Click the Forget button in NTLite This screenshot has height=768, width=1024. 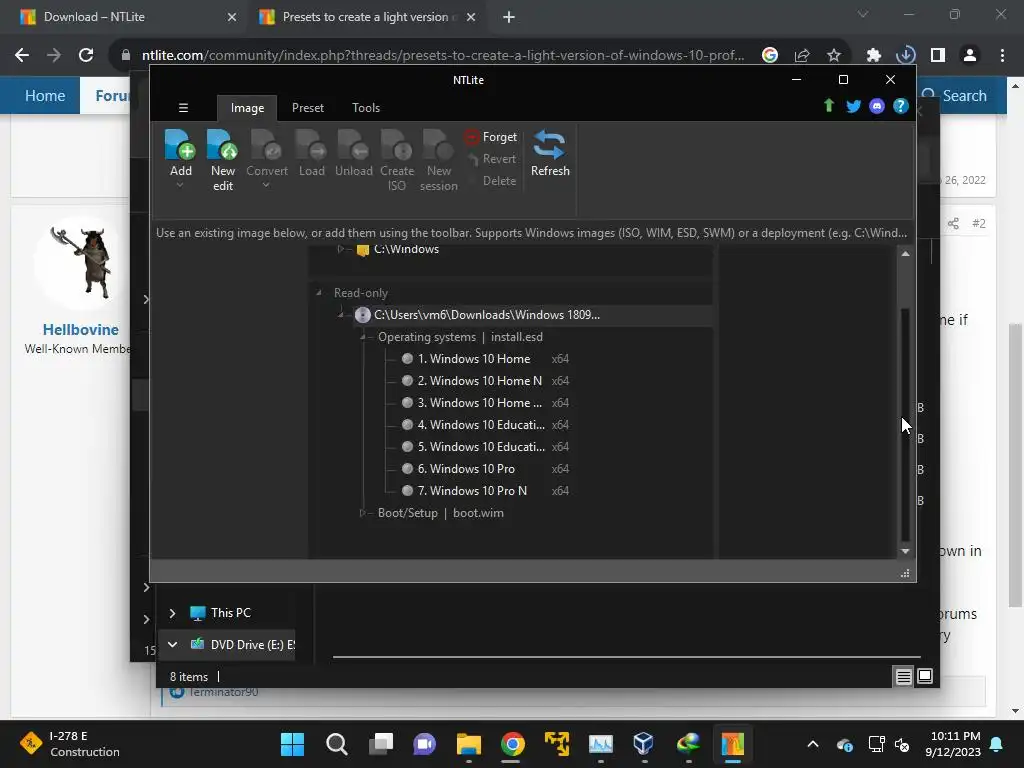pyautogui.click(x=490, y=137)
